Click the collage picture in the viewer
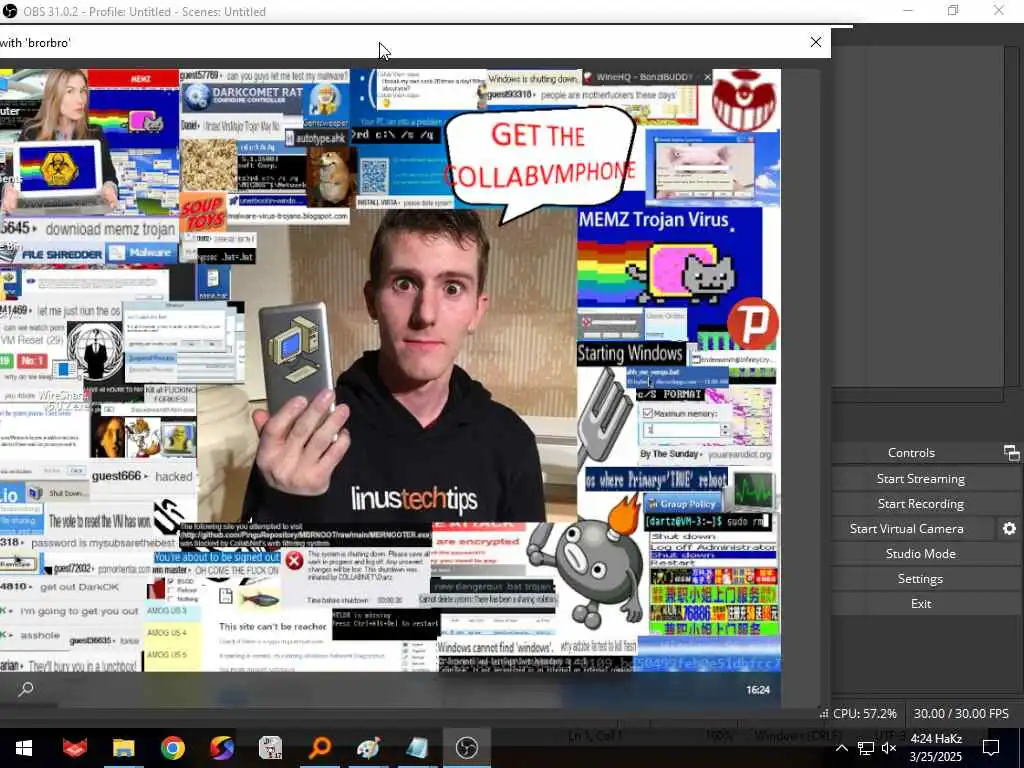The height and width of the screenshot is (768, 1024). point(390,370)
